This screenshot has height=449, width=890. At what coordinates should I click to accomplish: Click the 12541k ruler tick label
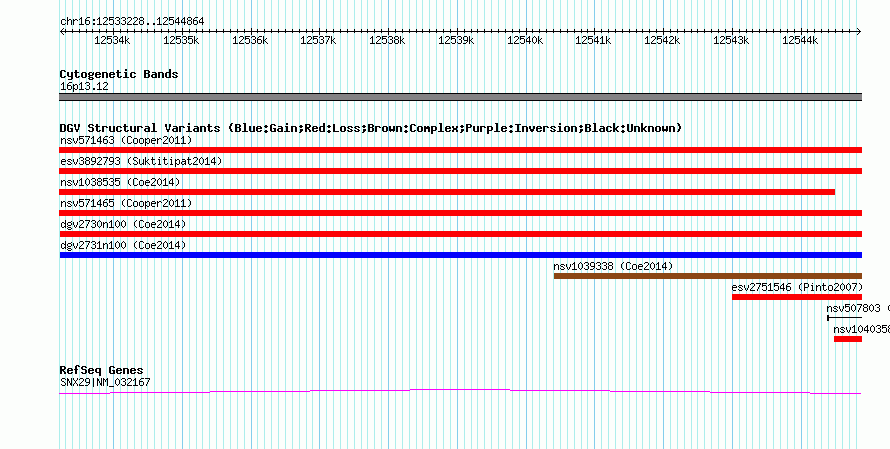point(593,40)
